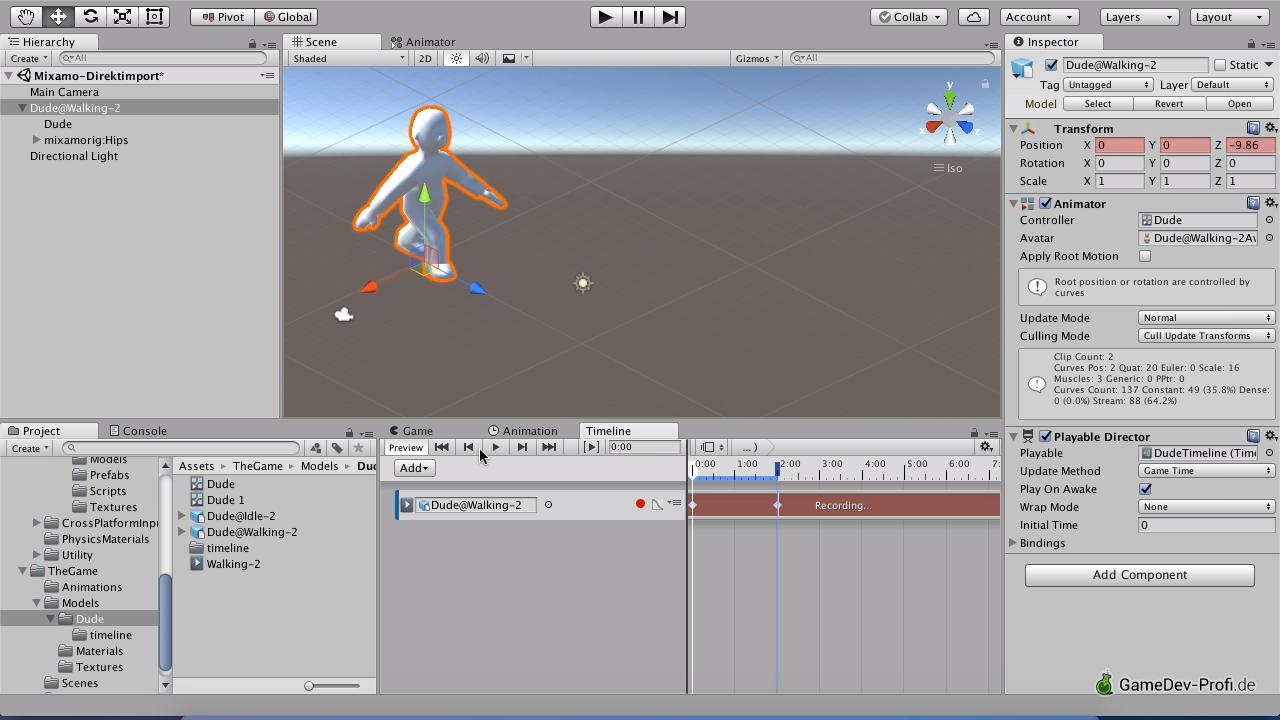Collapse the TheGame folder

point(23,571)
